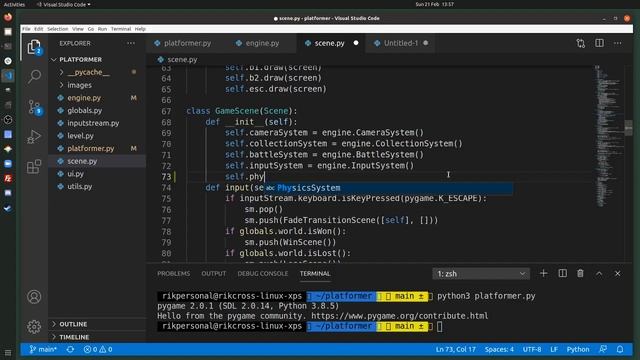The image size is (640, 360).
Task: Click main branch indicator in status bar
Action: coord(42,349)
